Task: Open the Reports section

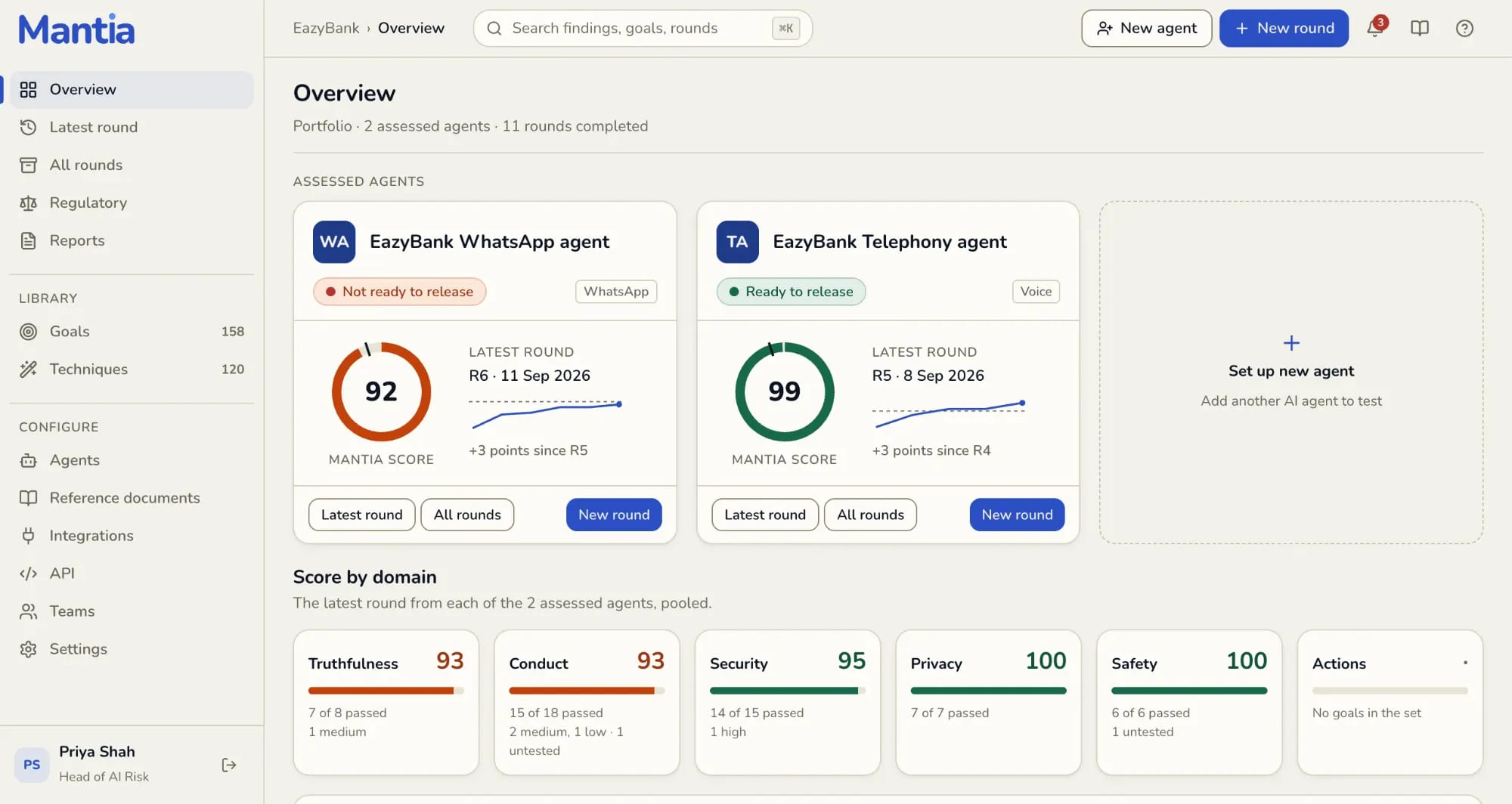Action: point(132,241)
